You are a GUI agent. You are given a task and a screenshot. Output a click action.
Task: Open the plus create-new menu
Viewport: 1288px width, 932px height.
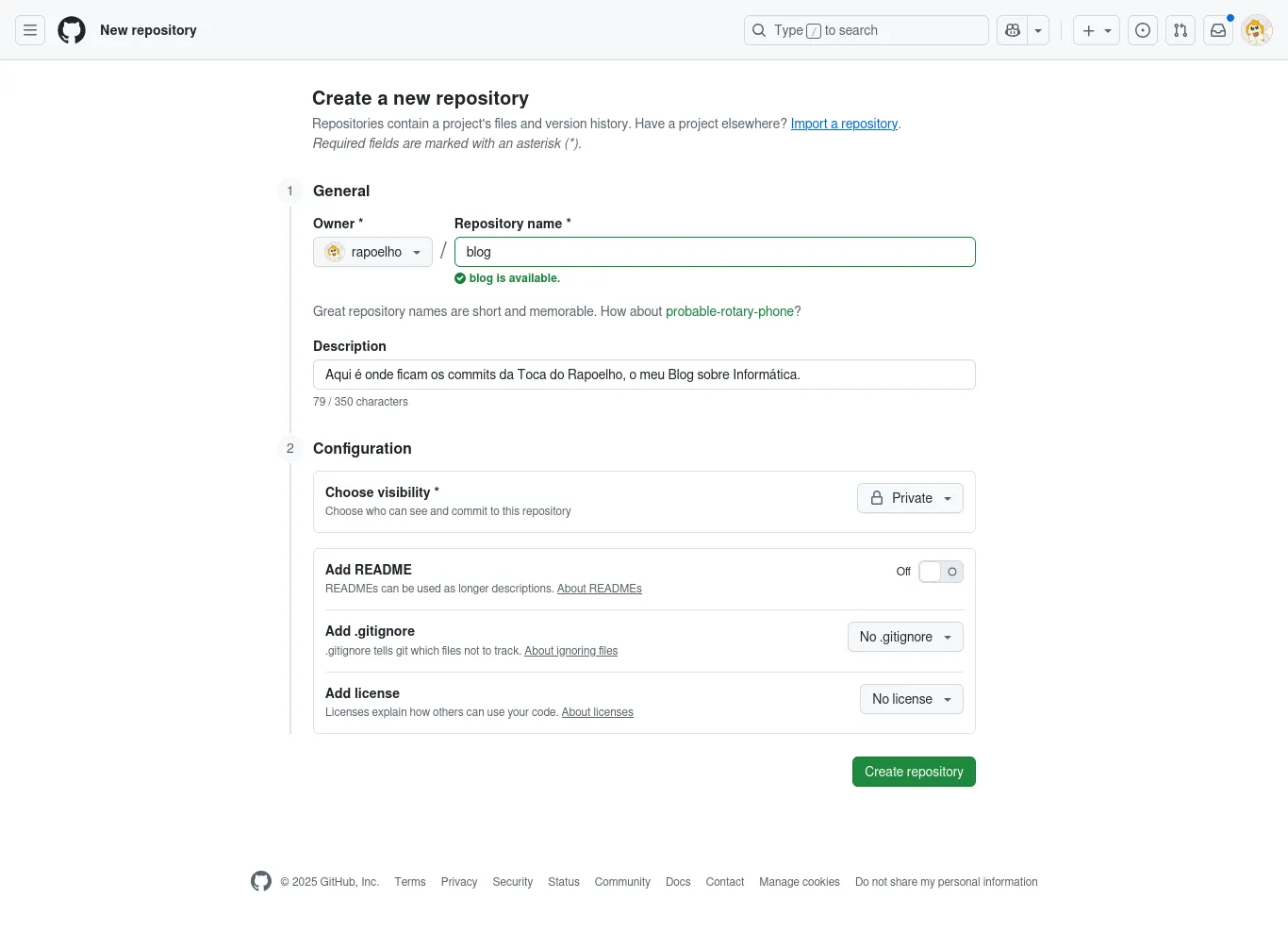click(x=1097, y=30)
